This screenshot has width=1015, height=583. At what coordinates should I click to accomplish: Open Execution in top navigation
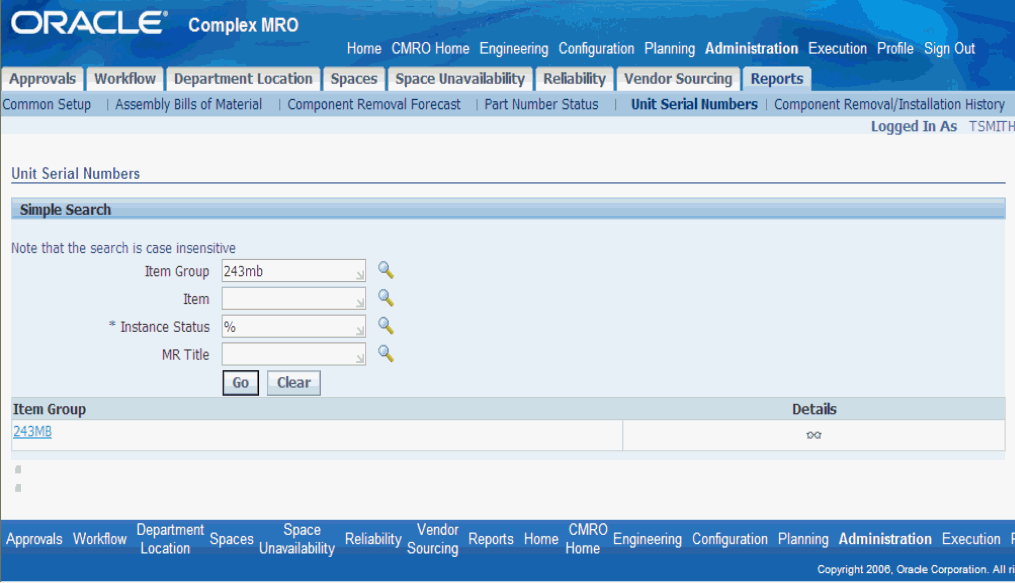click(x=837, y=49)
